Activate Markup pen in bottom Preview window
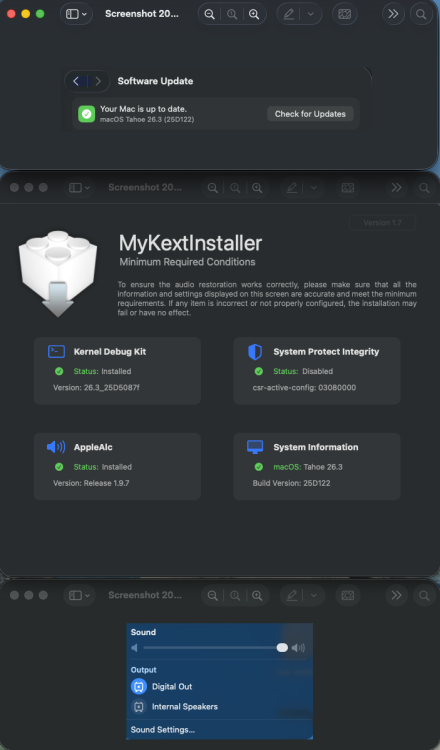440x750 pixels. 292,596
